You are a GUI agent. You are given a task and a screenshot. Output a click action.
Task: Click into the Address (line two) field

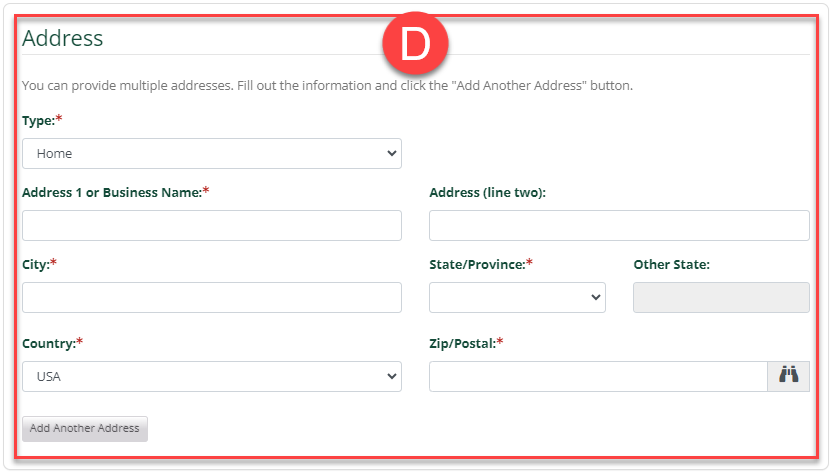pos(619,225)
